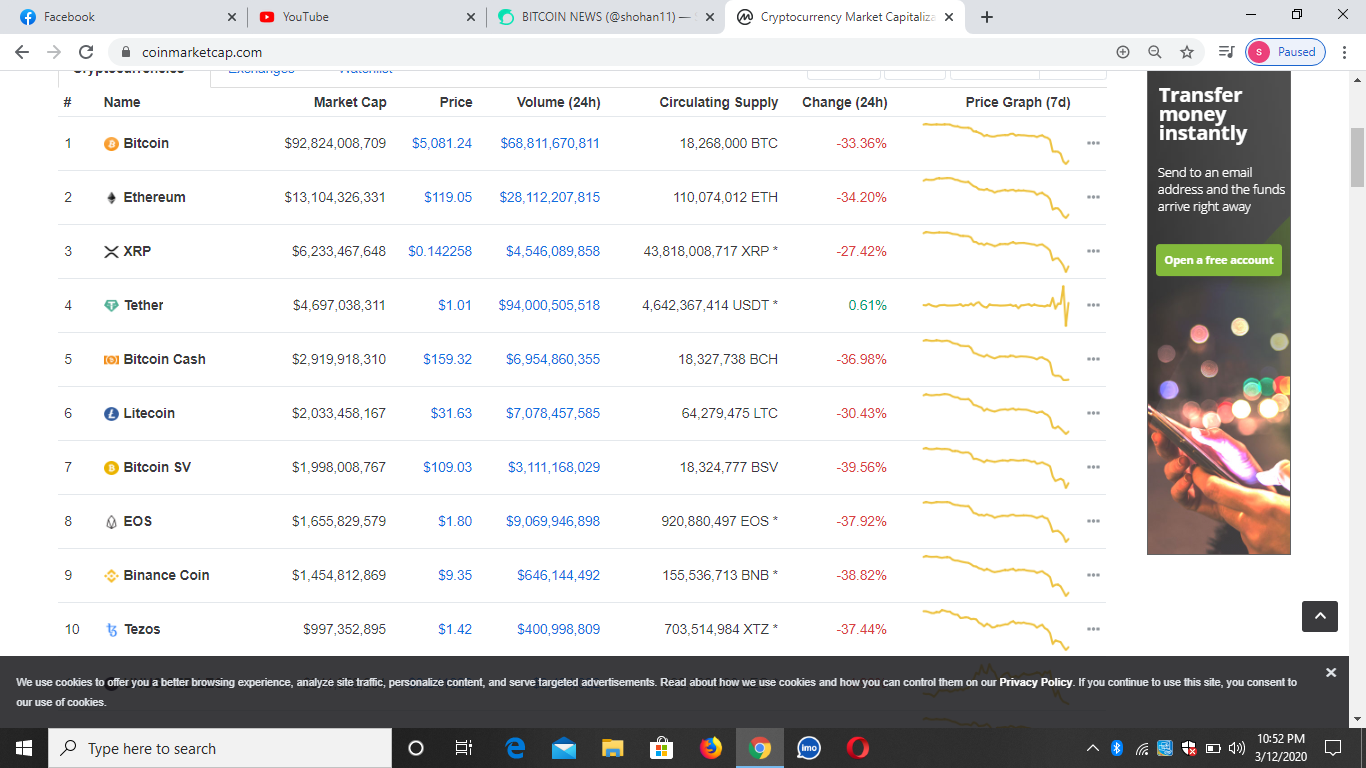This screenshot has height=768, width=1366.
Task: Click the Bitcoin SV logo icon
Action: pos(111,468)
